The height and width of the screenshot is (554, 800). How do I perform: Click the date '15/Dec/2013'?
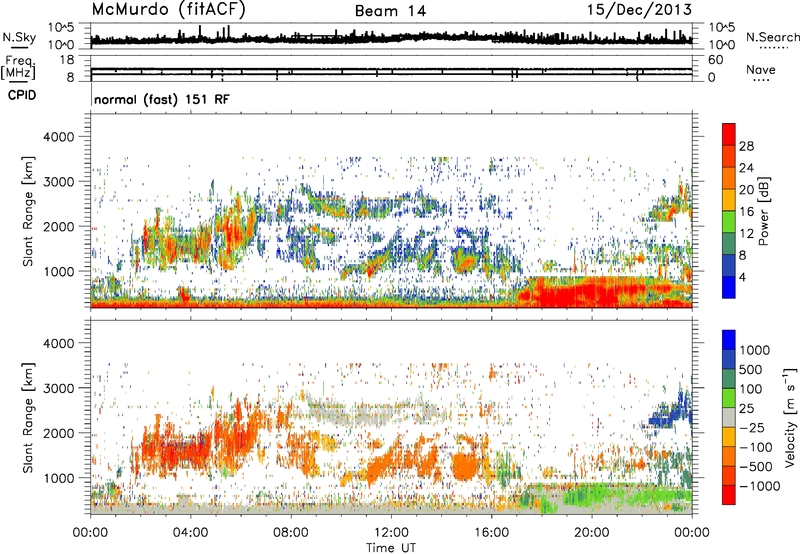tap(639, 10)
